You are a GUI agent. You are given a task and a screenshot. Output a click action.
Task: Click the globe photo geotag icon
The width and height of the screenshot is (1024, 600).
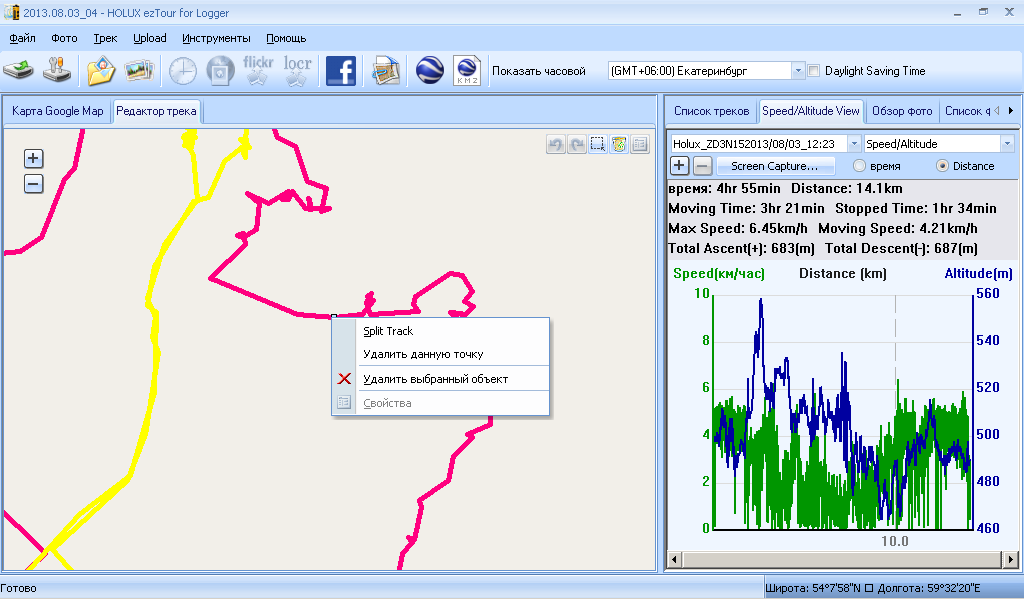(x=221, y=71)
